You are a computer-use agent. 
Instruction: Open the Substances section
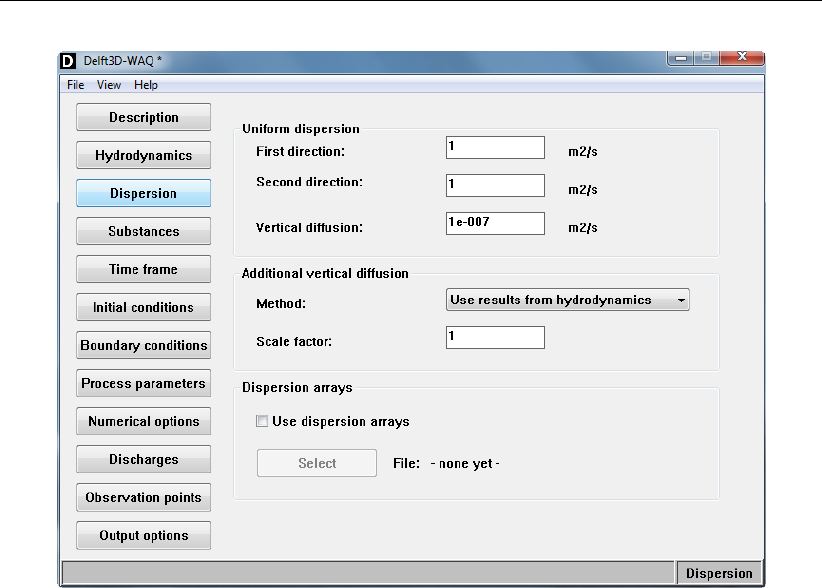tap(144, 231)
